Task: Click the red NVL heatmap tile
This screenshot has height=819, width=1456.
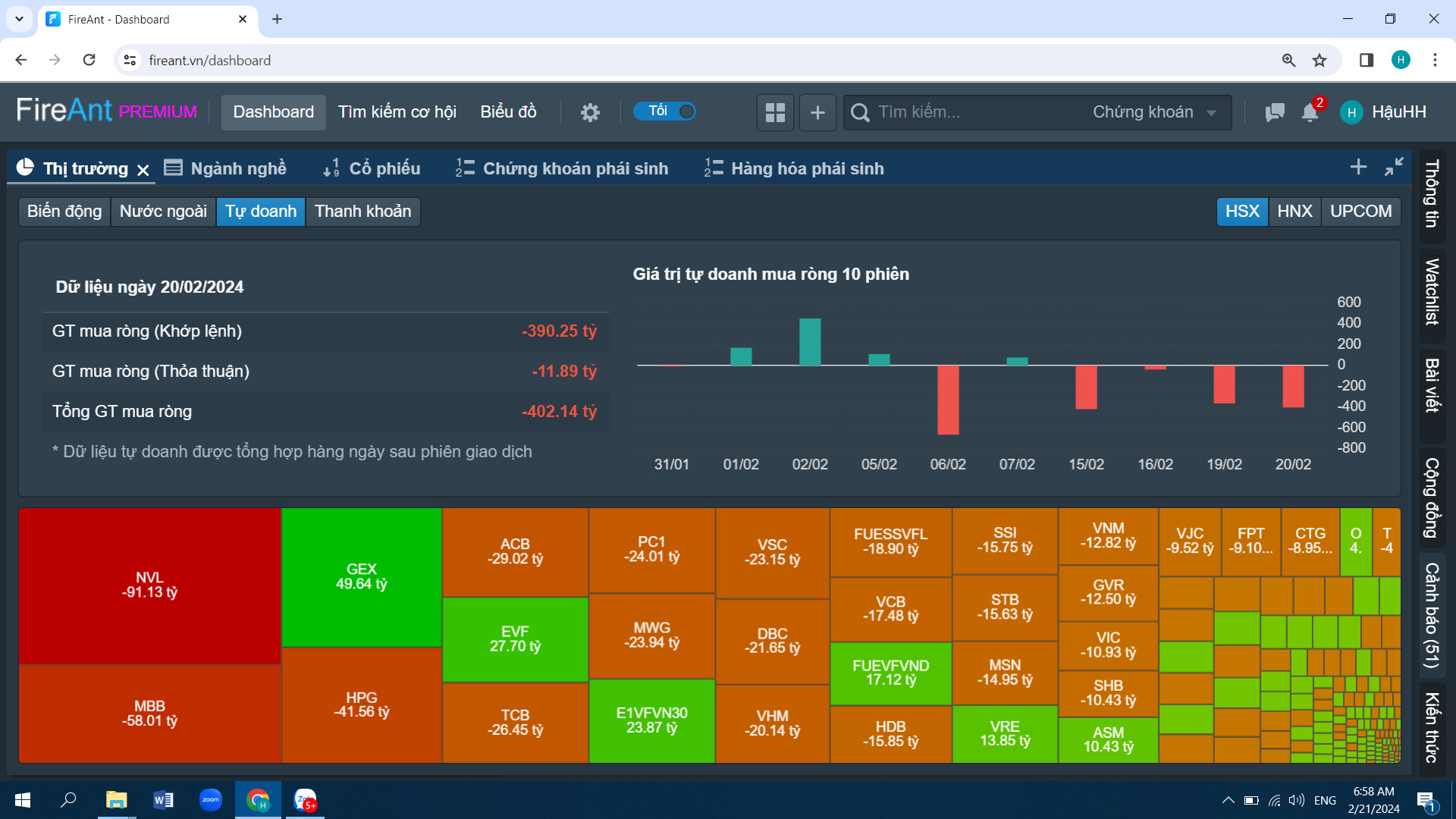Action: coord(149,585)
